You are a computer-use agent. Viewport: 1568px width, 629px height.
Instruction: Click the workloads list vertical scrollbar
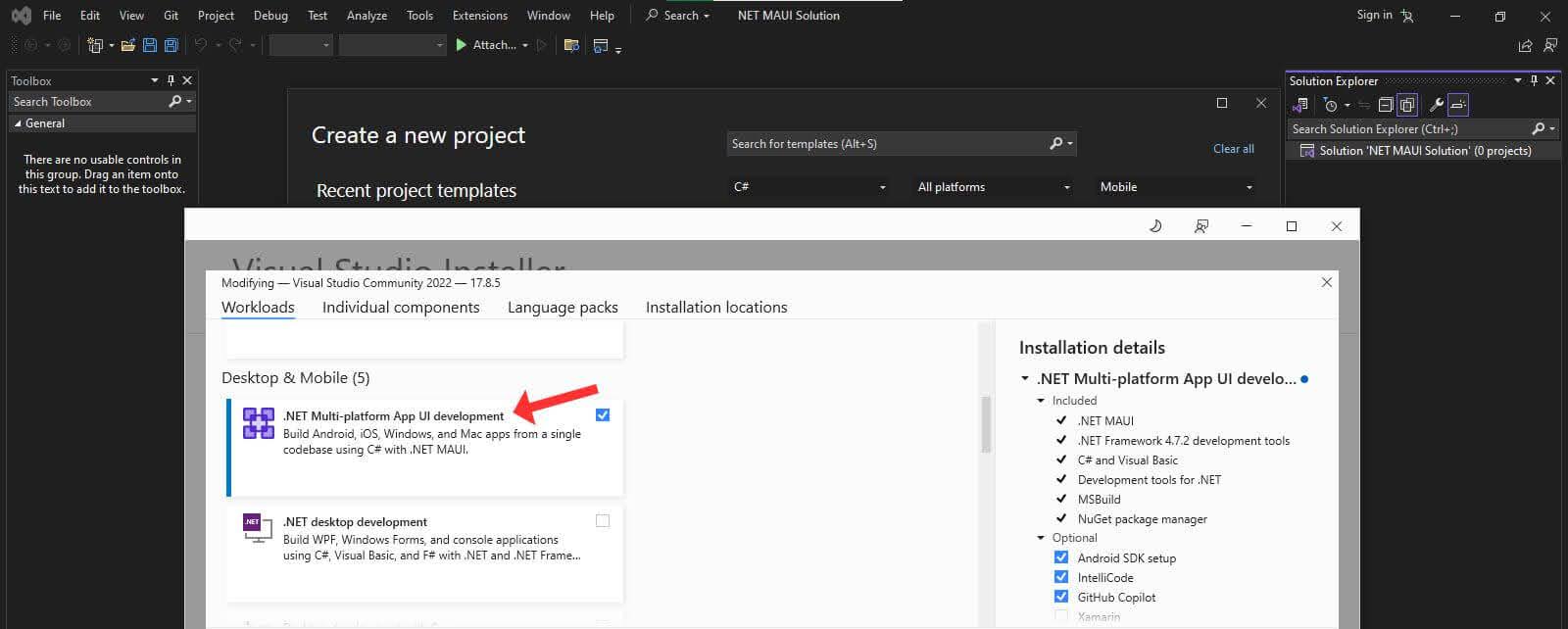(x=986, y=424)
